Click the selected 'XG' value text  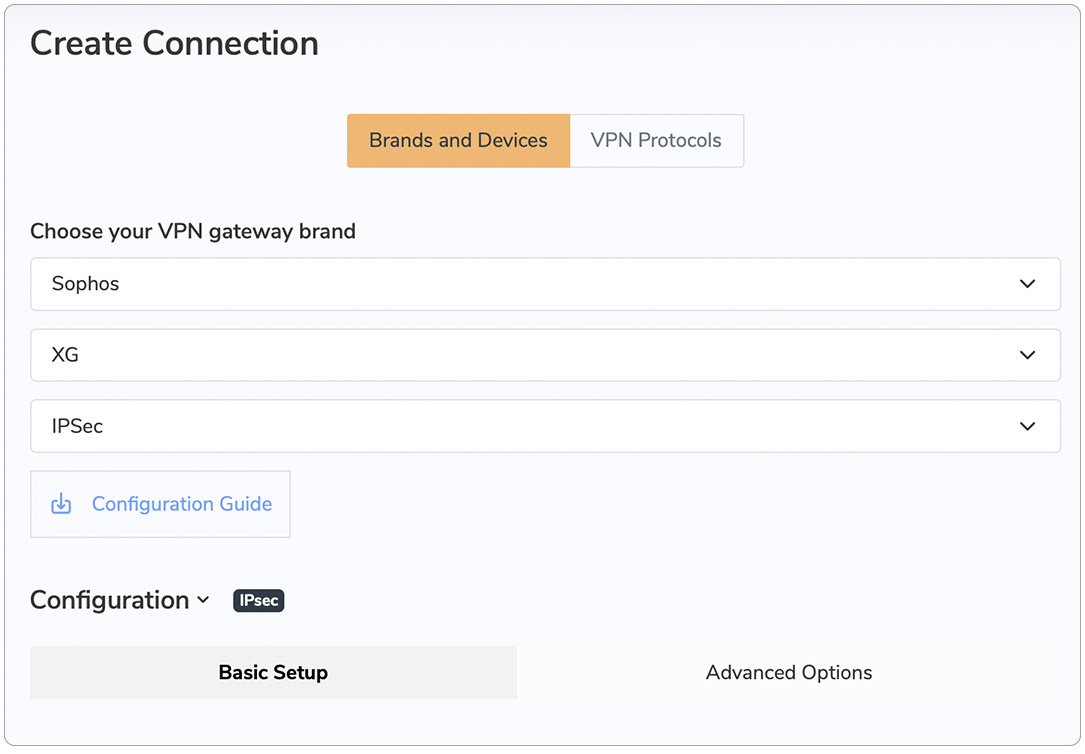point(65,355)
